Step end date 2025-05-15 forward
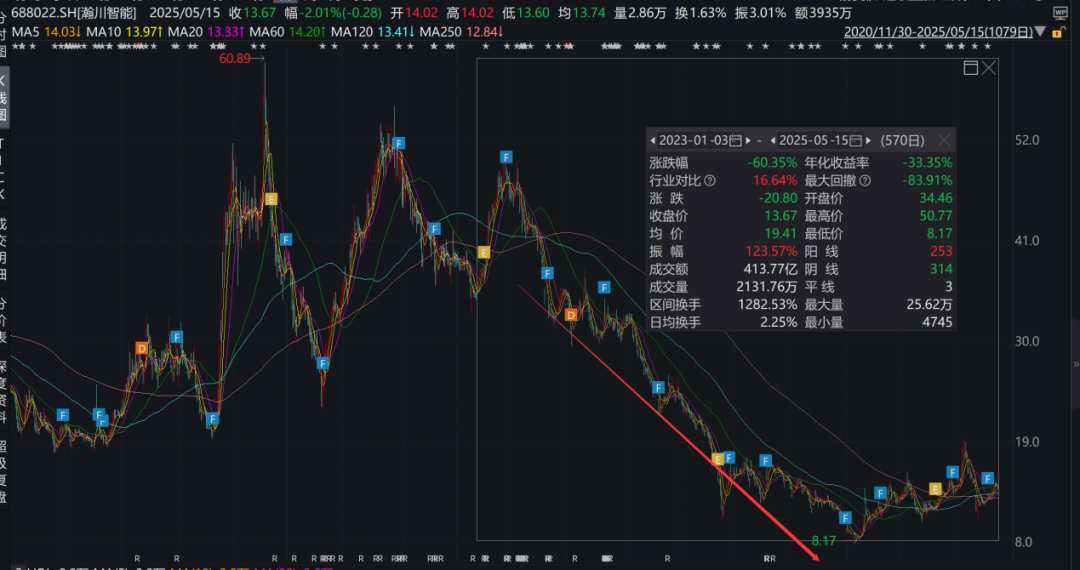This screenshot has width=1080, height=570. (869, 141)
